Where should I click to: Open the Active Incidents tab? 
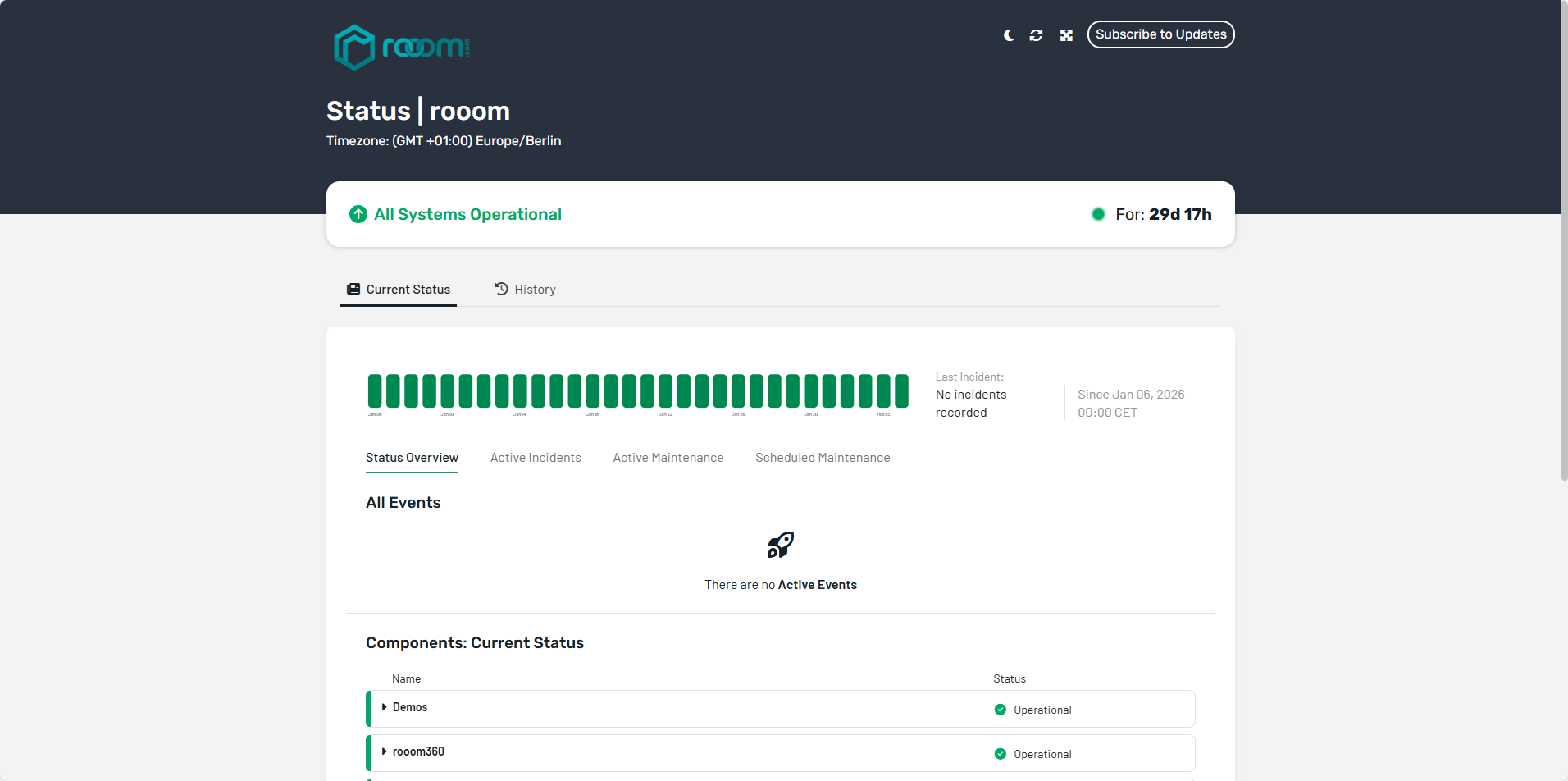tap(536, 458)
